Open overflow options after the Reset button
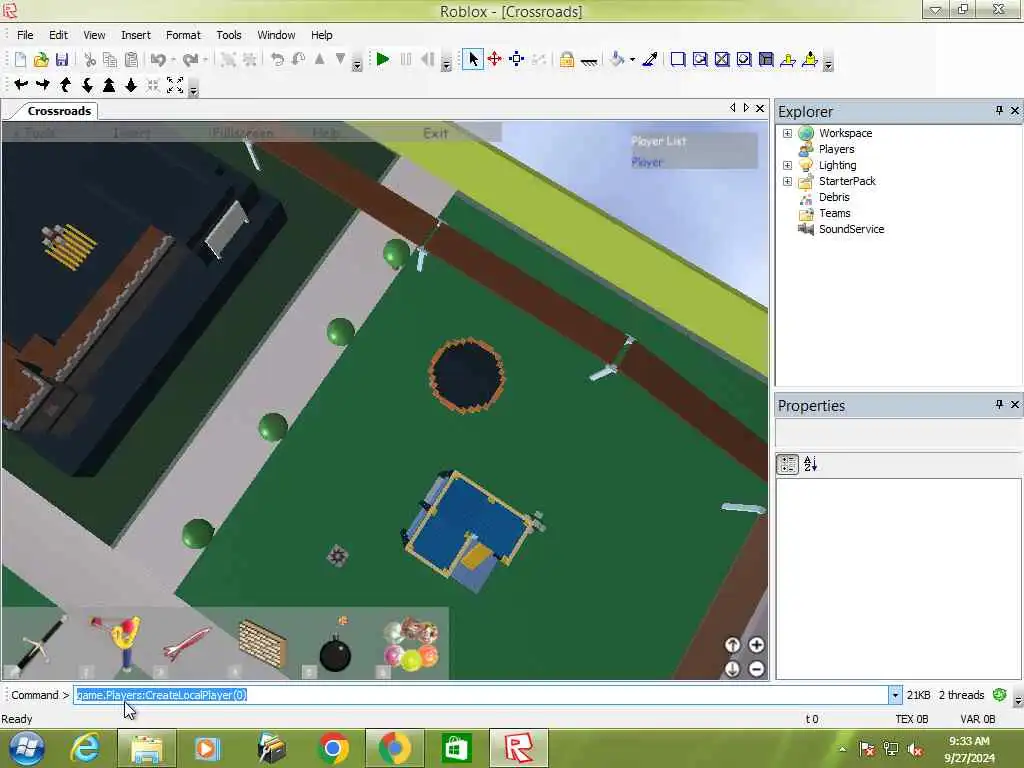Screen dimensions: 1024x768 coord(447,65)
